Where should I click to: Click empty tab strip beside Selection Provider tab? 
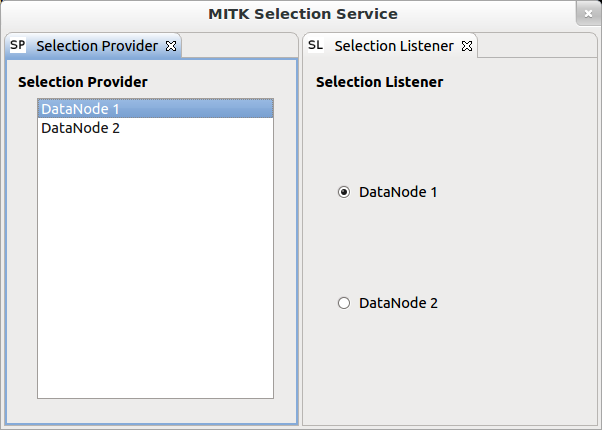point(240,45)
